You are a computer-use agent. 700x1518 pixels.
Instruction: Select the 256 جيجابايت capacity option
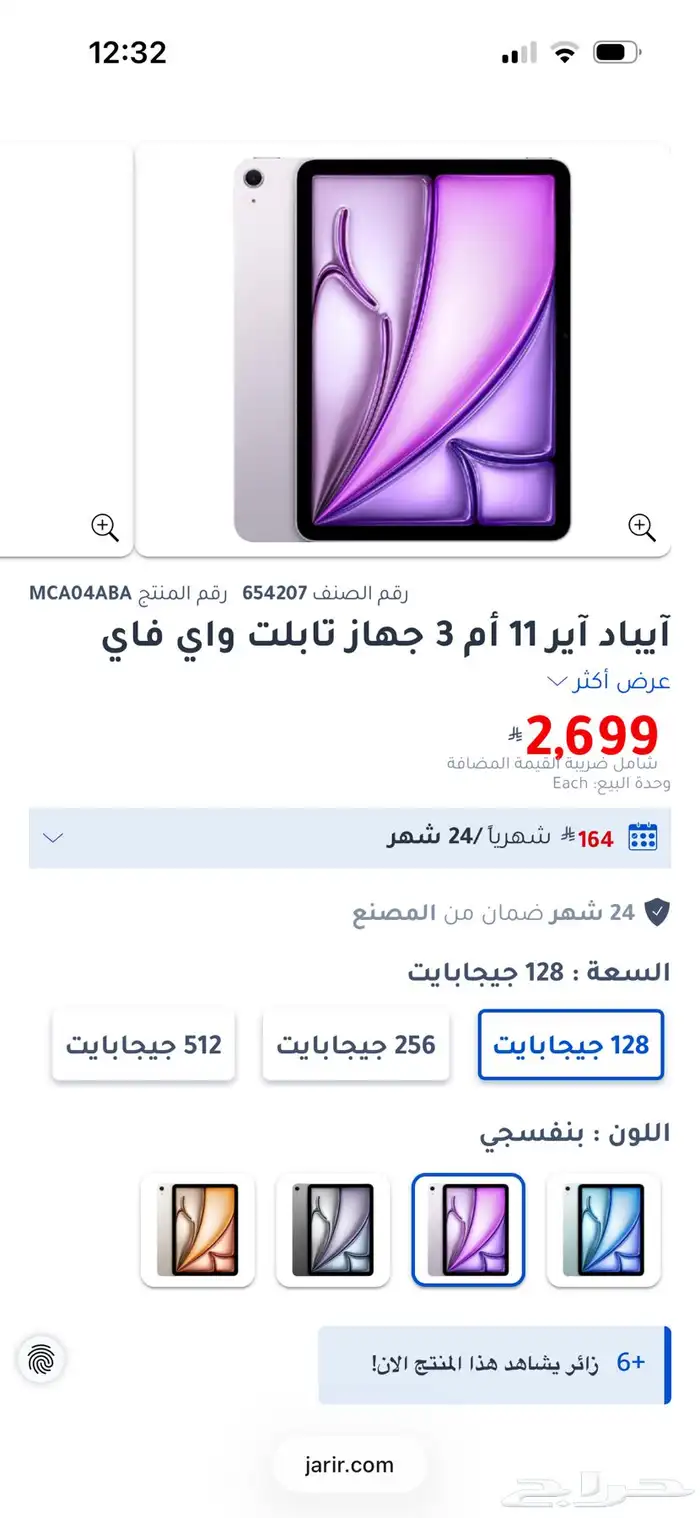pyautogui.click(x=356, y=1045)
